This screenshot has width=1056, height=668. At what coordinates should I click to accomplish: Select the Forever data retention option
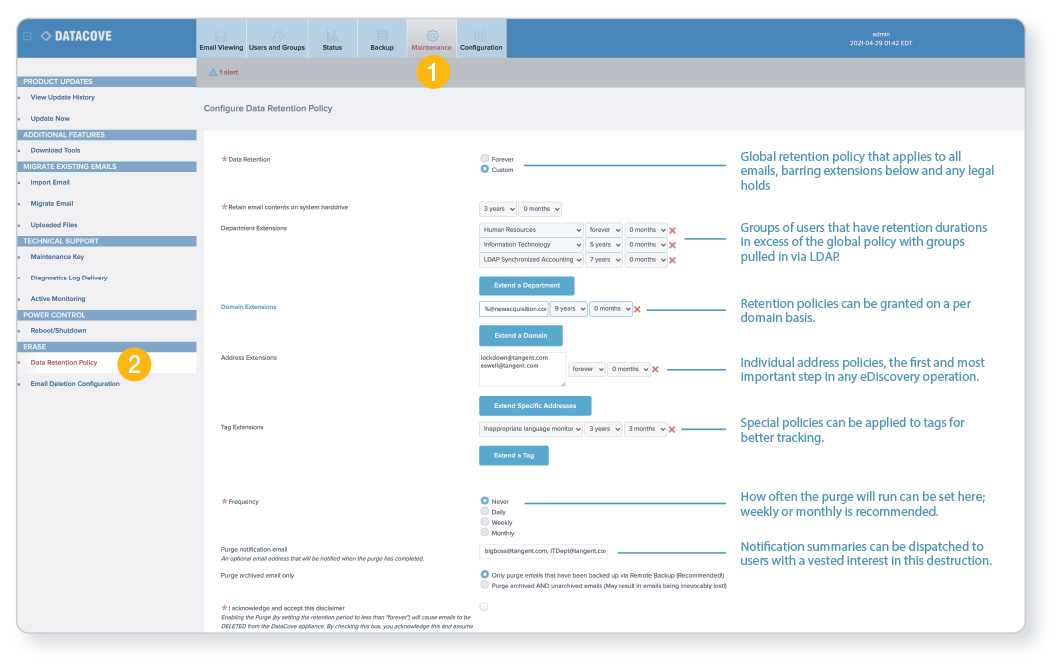tap(484, 158)
